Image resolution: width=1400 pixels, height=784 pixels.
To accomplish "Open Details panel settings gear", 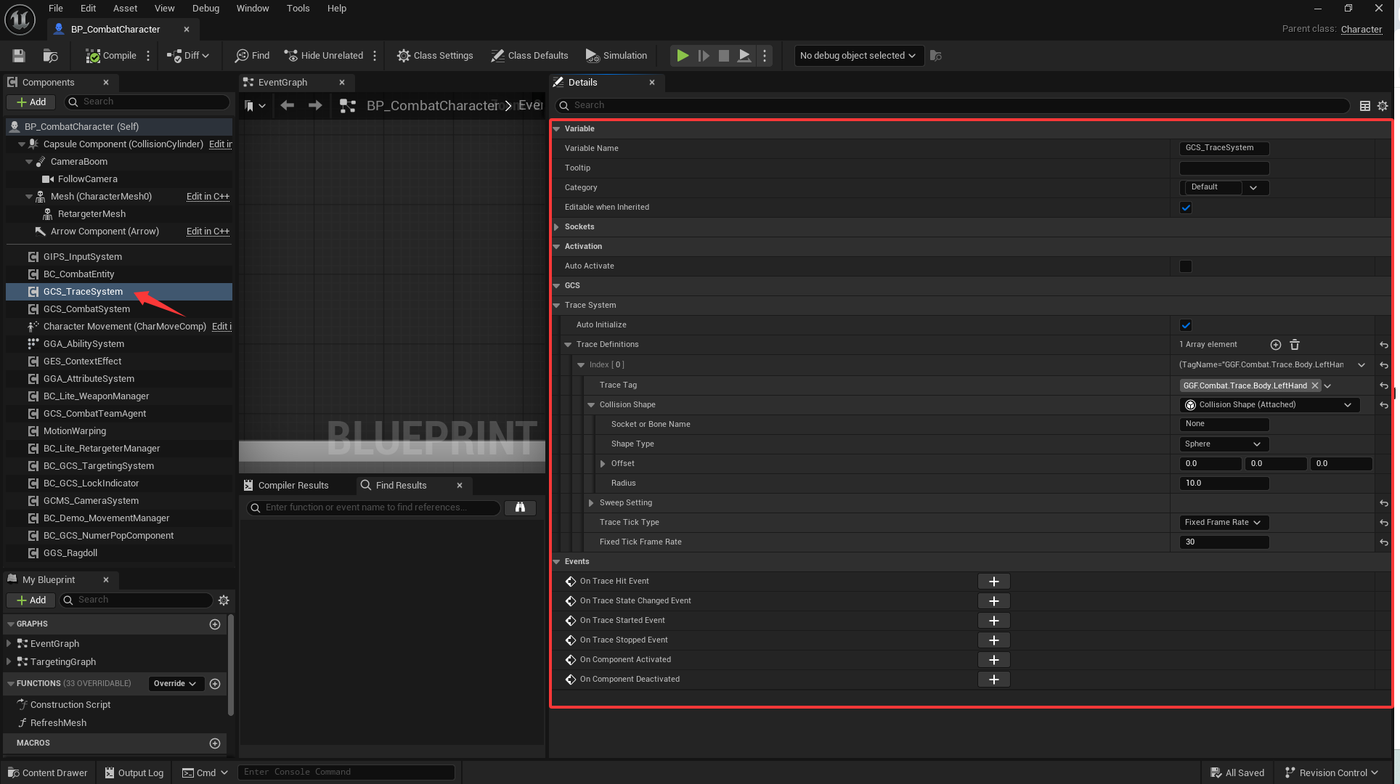I will point(1383,105).
